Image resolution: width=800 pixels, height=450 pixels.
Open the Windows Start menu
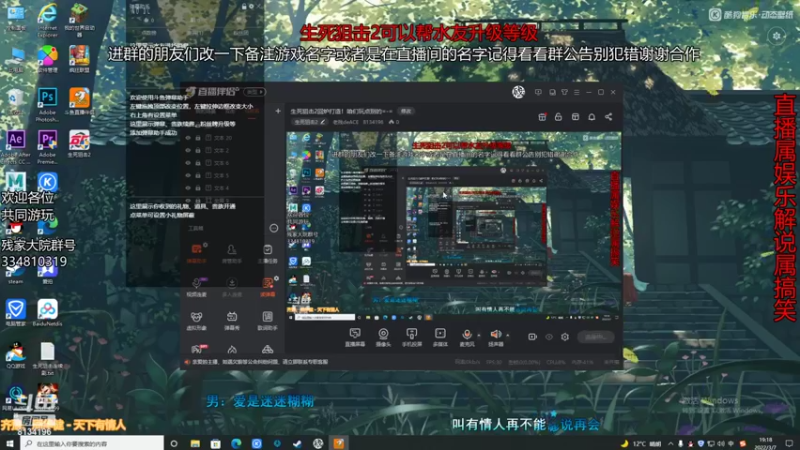10,443
